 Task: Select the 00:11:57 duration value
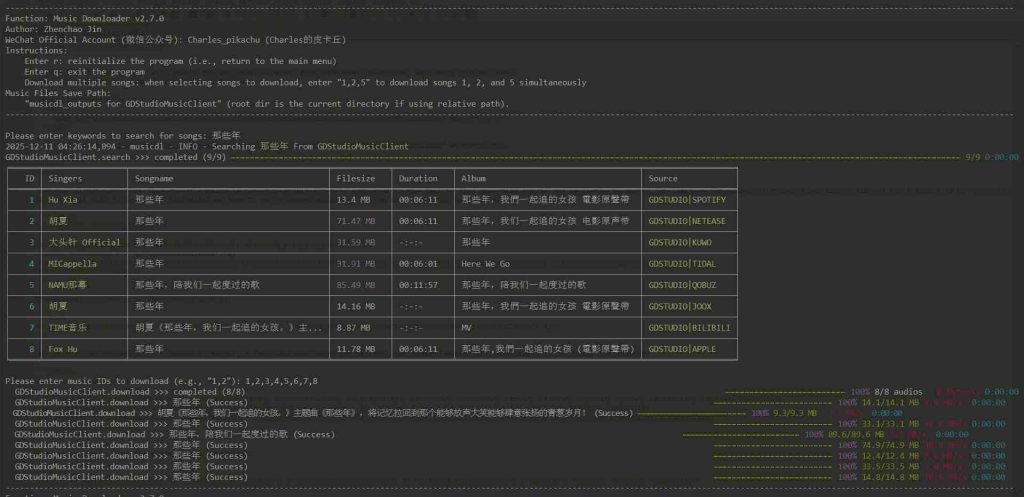[418, 285]
